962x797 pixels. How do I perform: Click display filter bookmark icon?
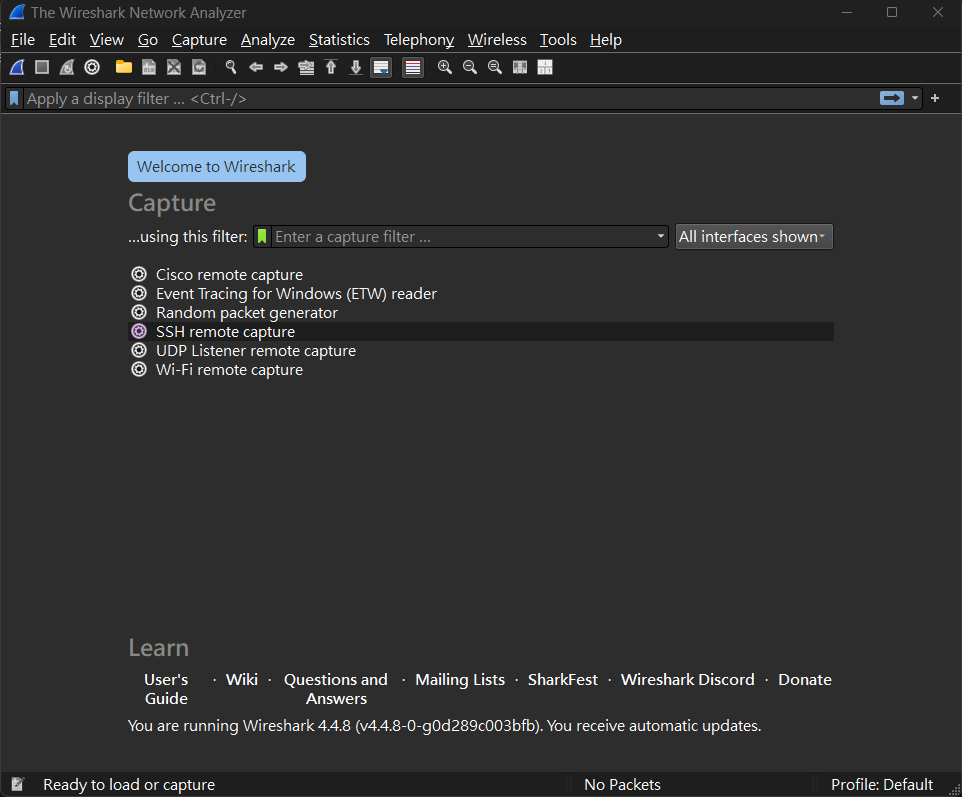pyautogui.click(x=14, y=98)
